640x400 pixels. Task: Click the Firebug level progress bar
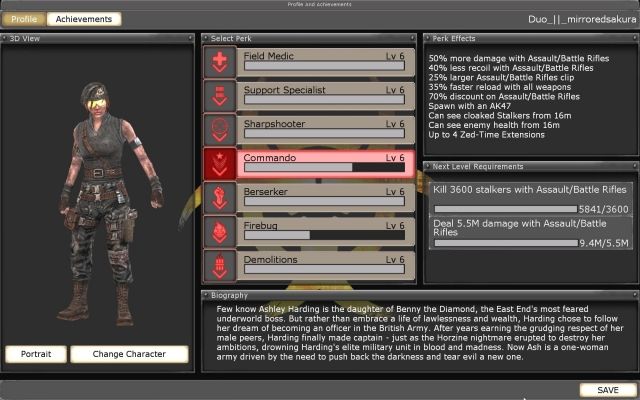point(324,235)
